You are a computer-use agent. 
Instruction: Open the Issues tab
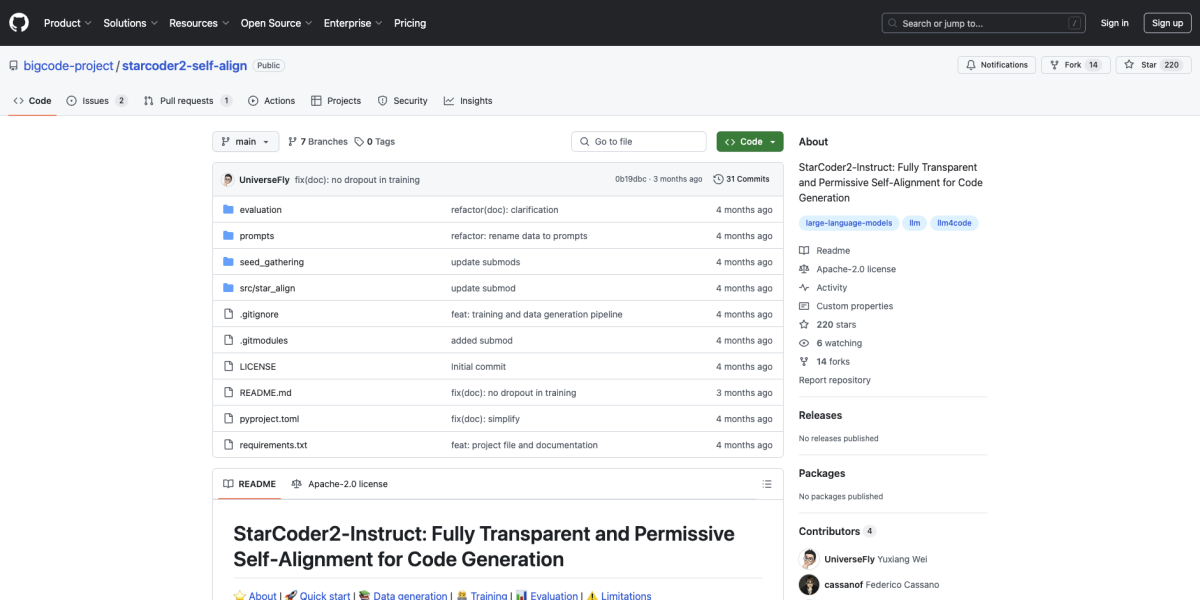pos(96,101)
